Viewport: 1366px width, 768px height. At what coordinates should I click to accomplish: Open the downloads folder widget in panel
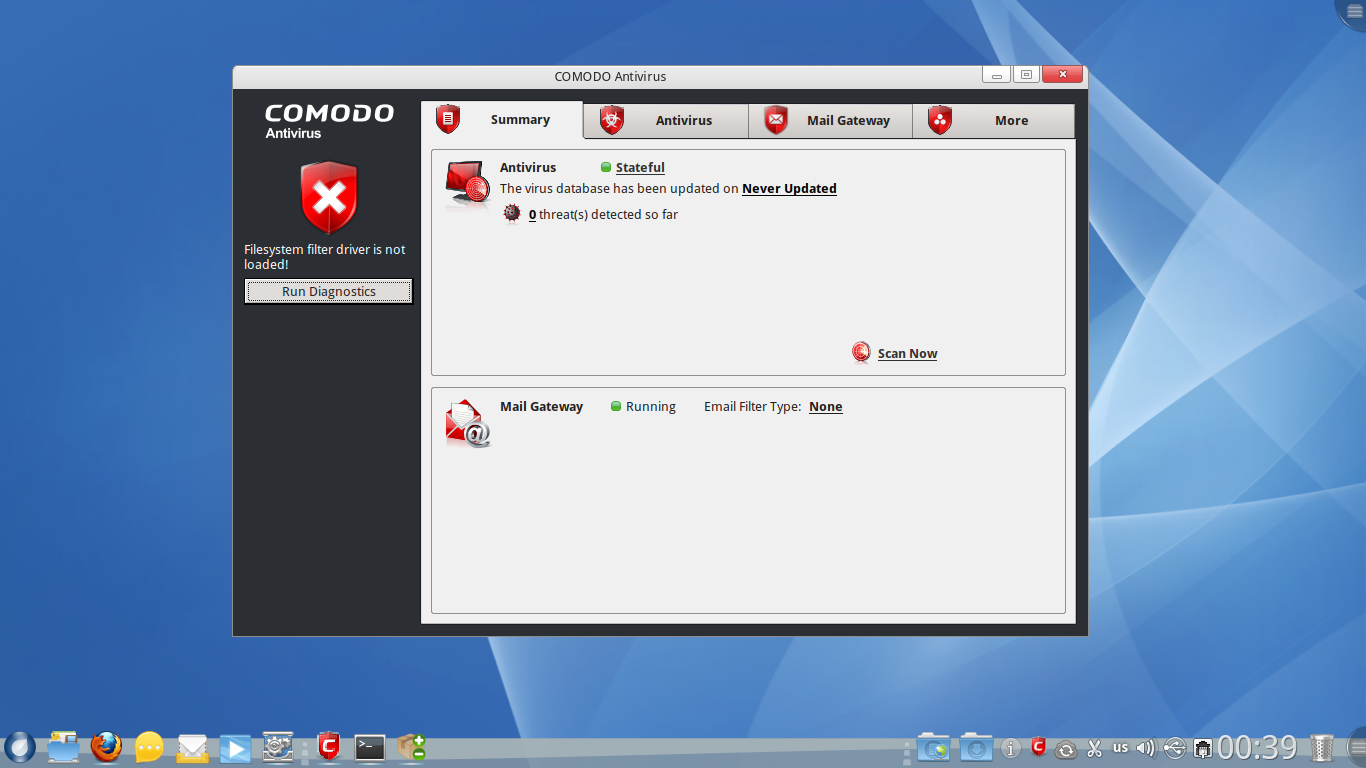coord(976,747)
